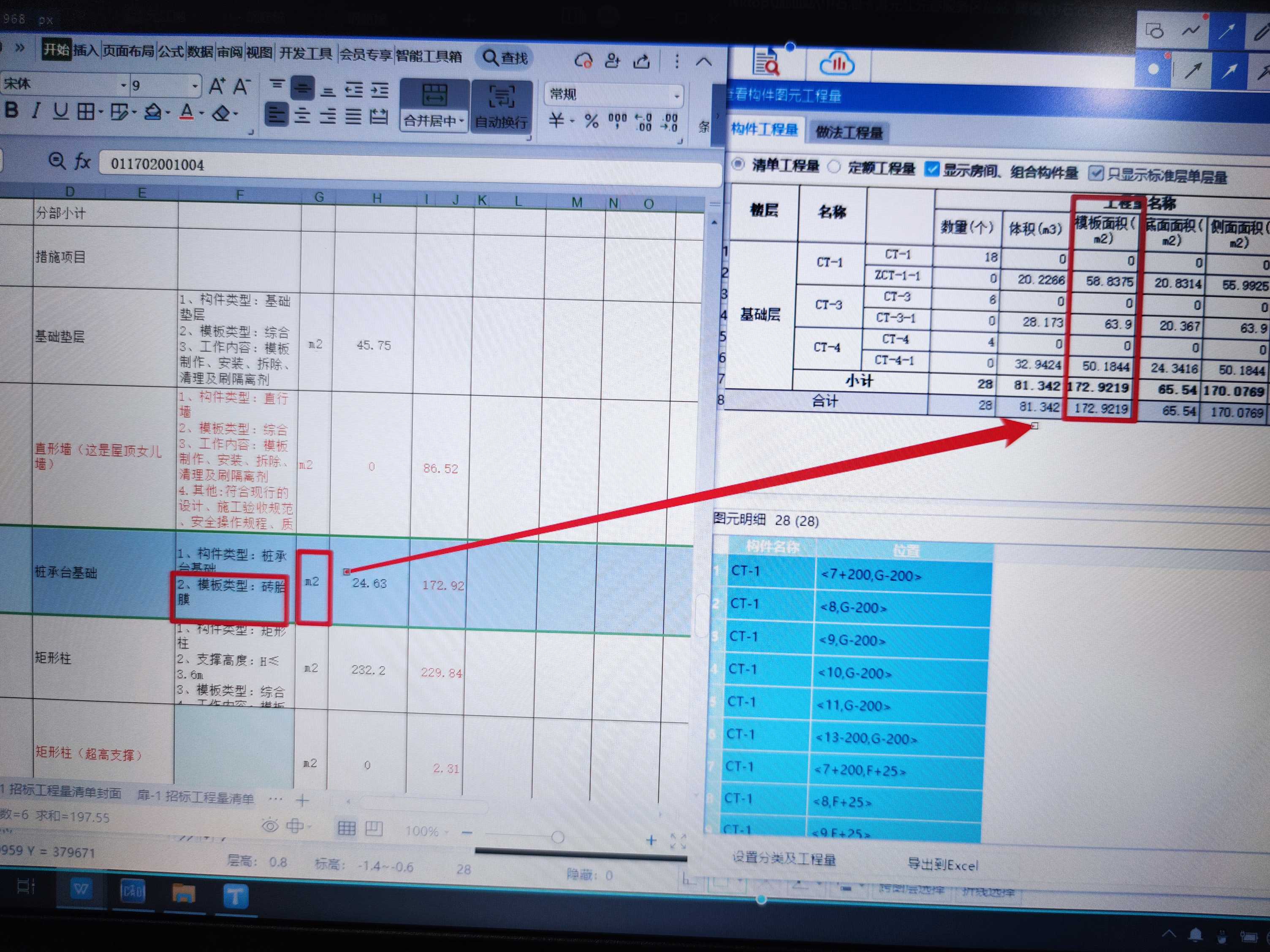The width and height of the screenshot is (1270, 952).
Task: Click the cloud chart icon in quantity window
Action: tap(837, 63)
